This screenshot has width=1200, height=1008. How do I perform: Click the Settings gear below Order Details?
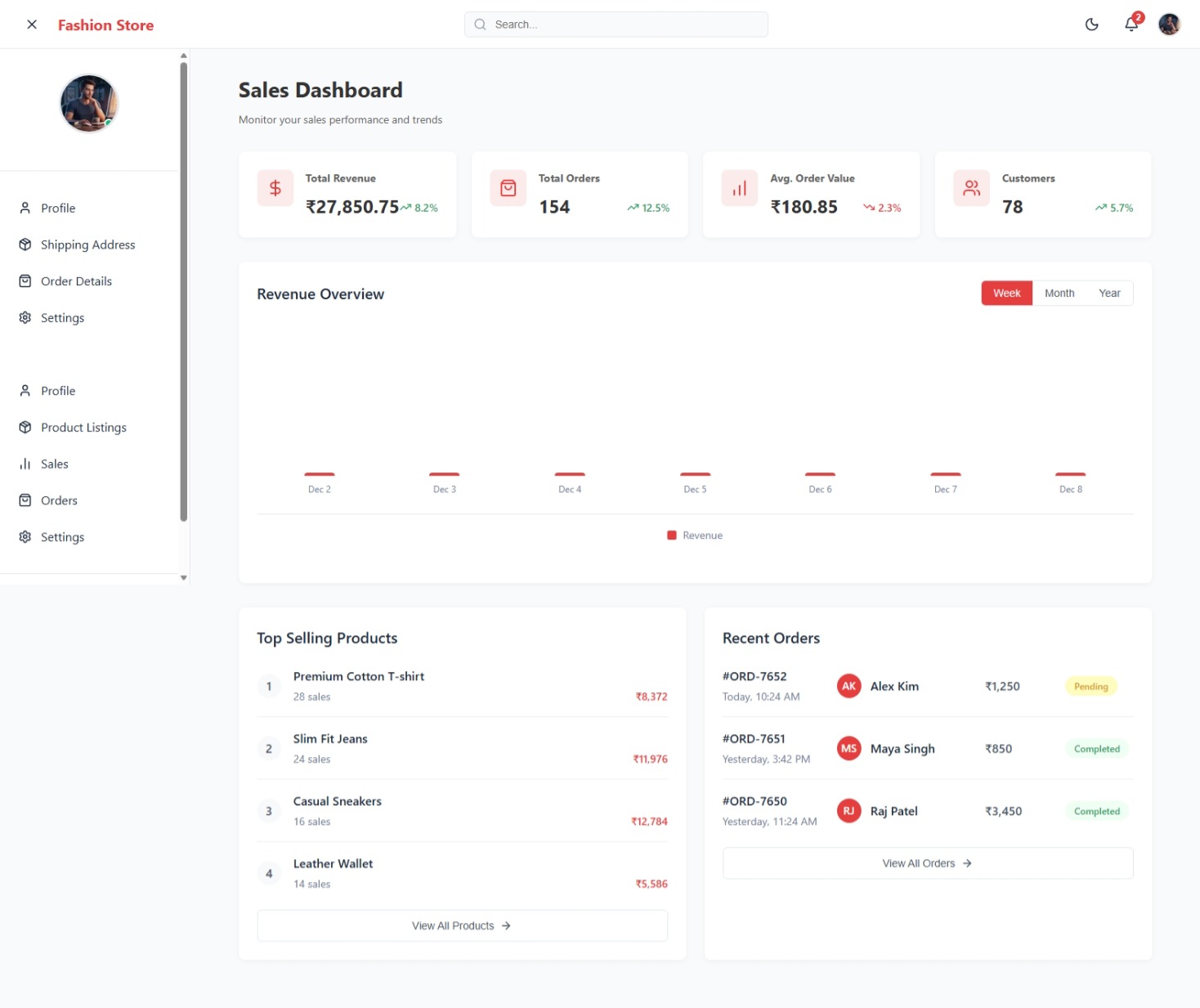point(25,317)
